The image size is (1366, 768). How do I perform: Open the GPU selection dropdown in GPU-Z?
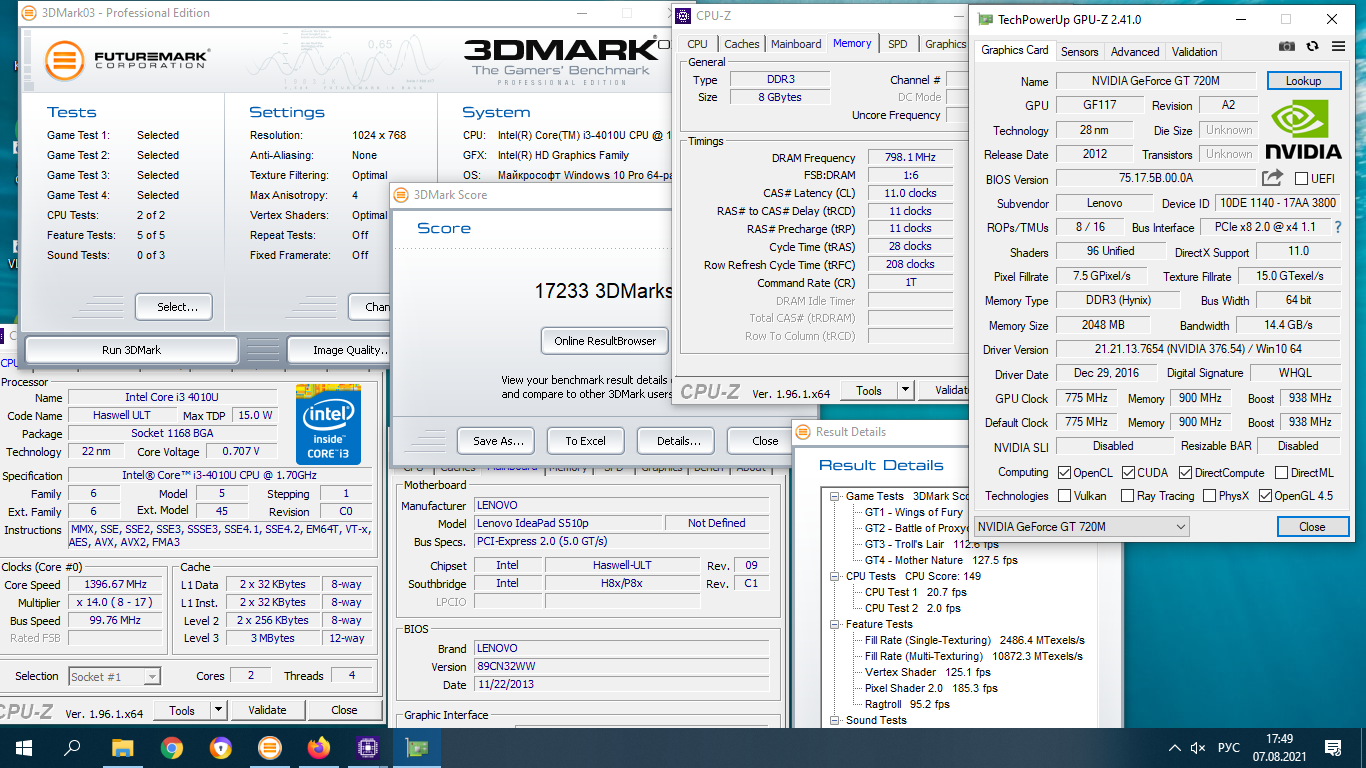click(x=1082, y=526)
